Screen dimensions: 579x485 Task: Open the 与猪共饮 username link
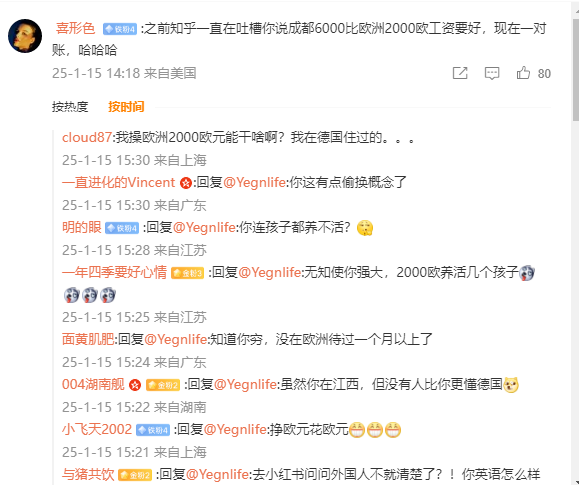88,474
